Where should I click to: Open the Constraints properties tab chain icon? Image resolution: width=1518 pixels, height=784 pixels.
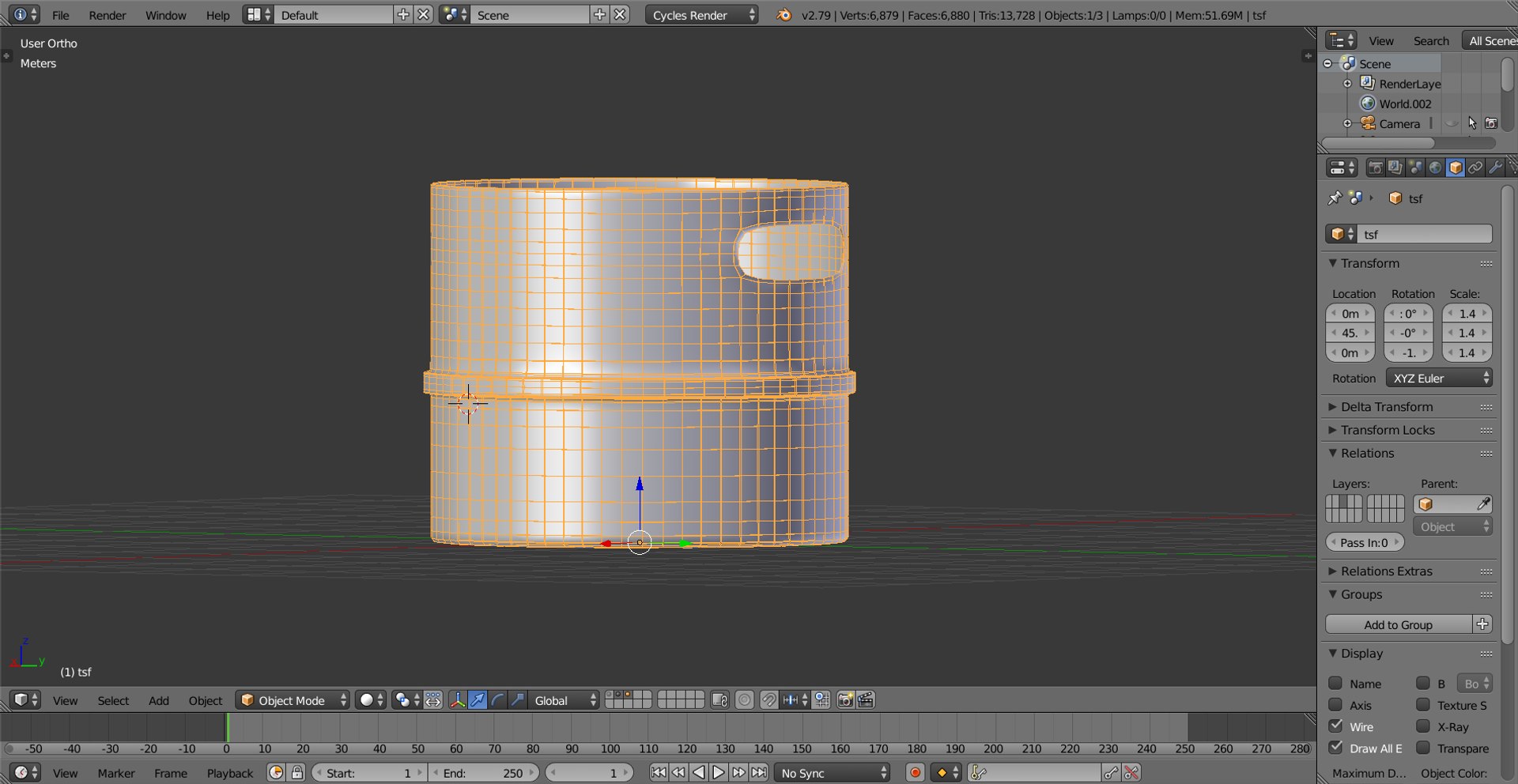pos(1475,168)
